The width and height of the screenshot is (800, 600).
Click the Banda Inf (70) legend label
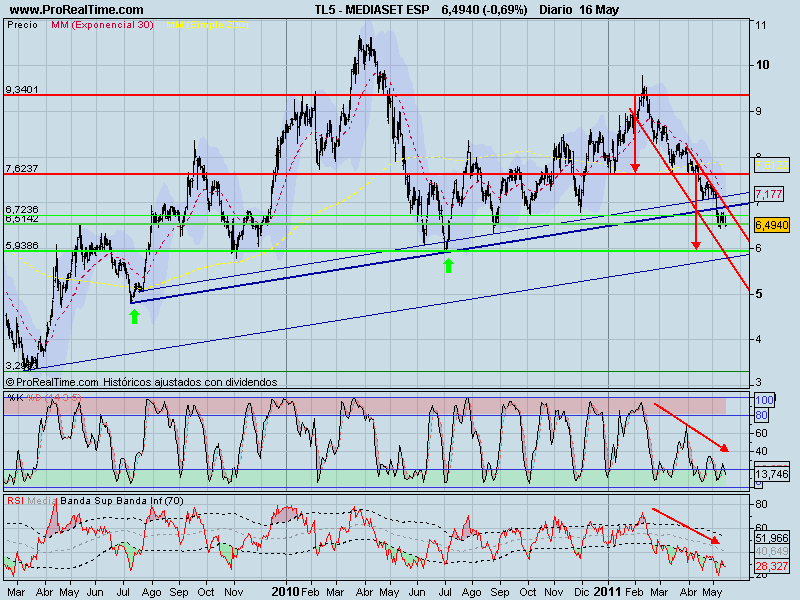149,501
